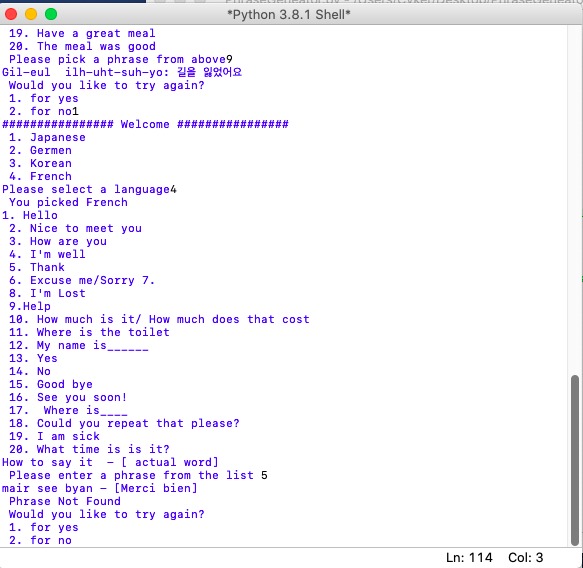This screenshot has width=583, height=568.
Task: Click the line '20. The meal was good'
Action: (82, 46)
